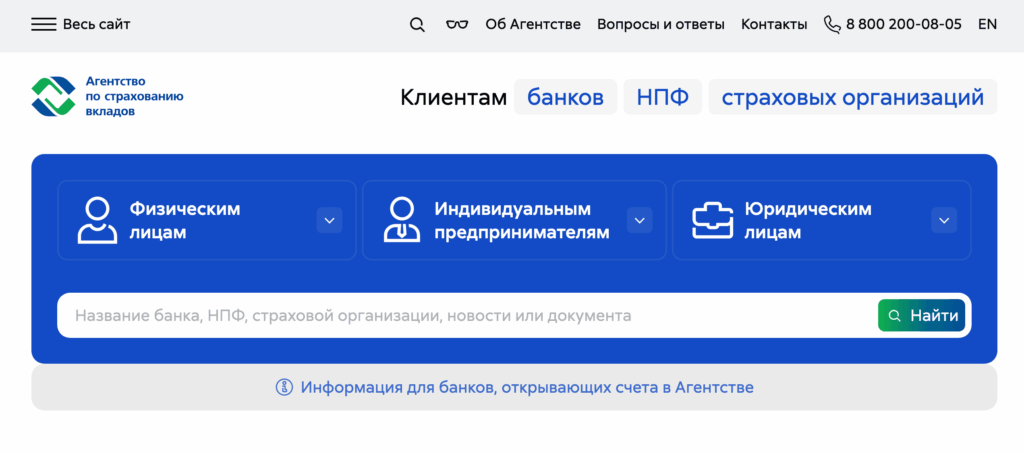Open Информация для банков, открывающих счета link
Screen dimensions: 1024x454
pyautogui.click(x=527, y=387)
